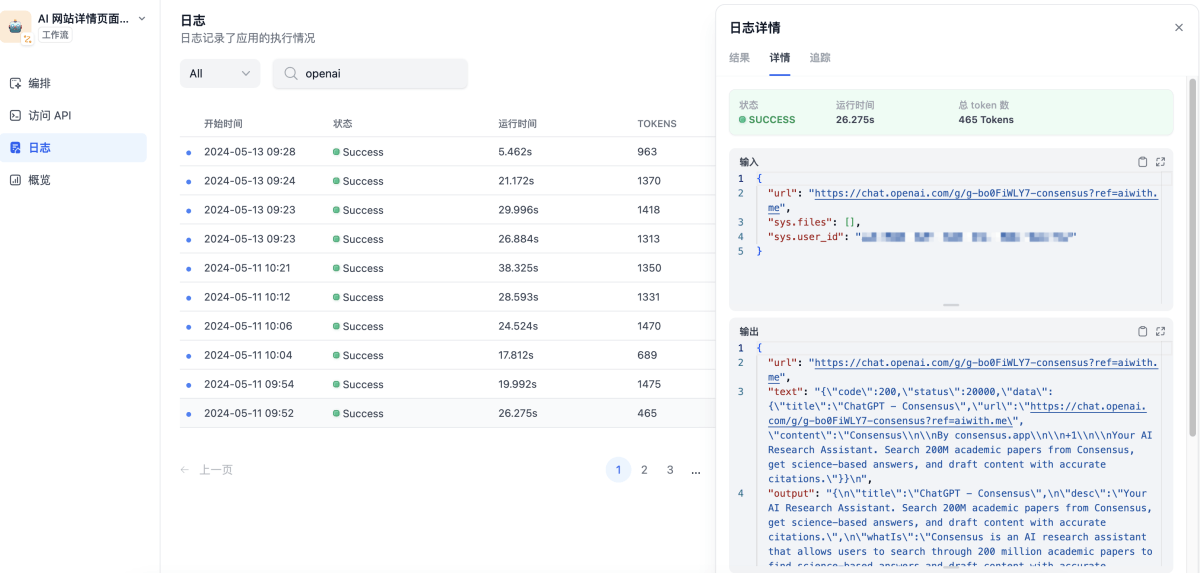
Task: Open log row 2024-05-11 10:06
Action: click(448, 326)
